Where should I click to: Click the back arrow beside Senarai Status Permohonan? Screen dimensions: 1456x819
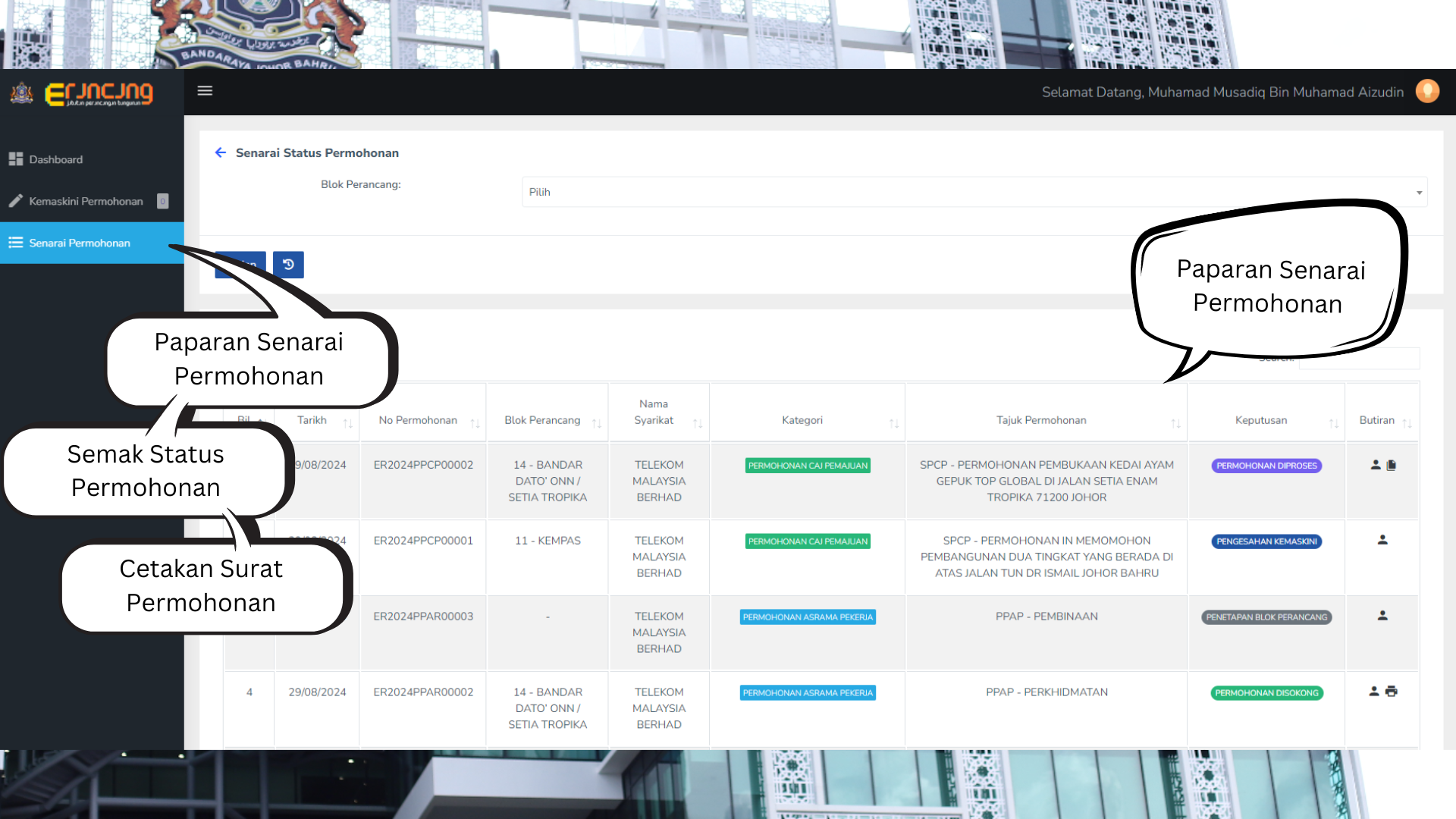click(221, 152)
